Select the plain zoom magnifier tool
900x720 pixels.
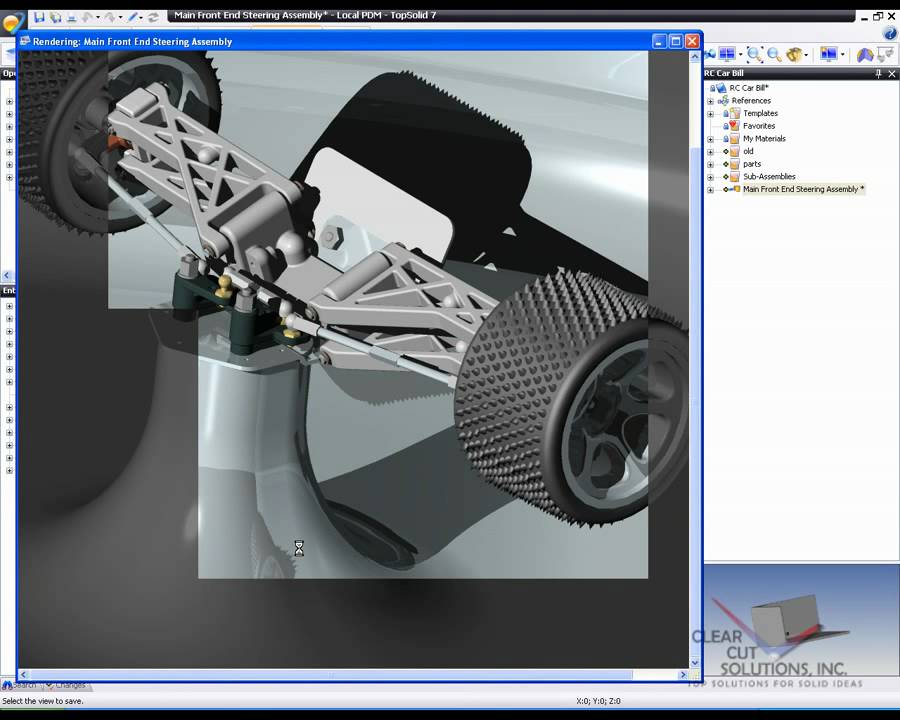click(774, 55)
